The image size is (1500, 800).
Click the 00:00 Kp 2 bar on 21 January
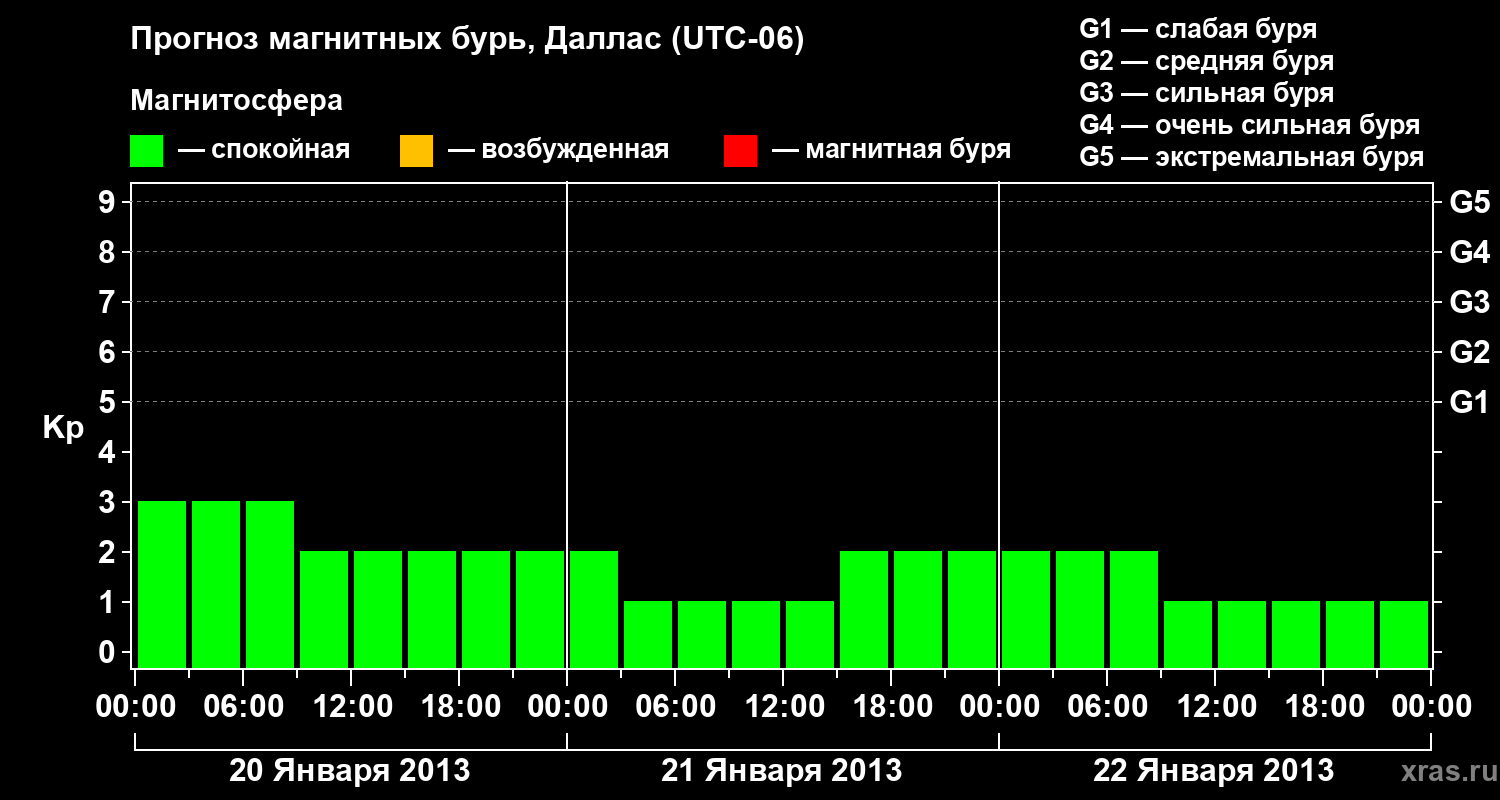[x=594, y=609]
